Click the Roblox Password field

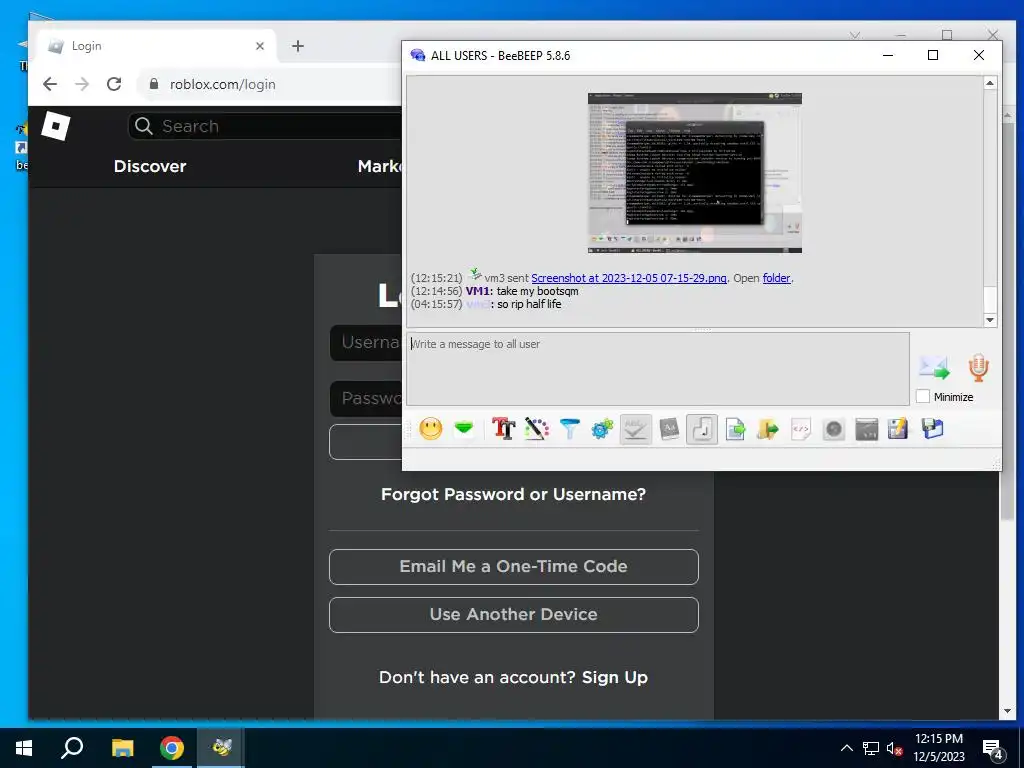click(366, 398)
